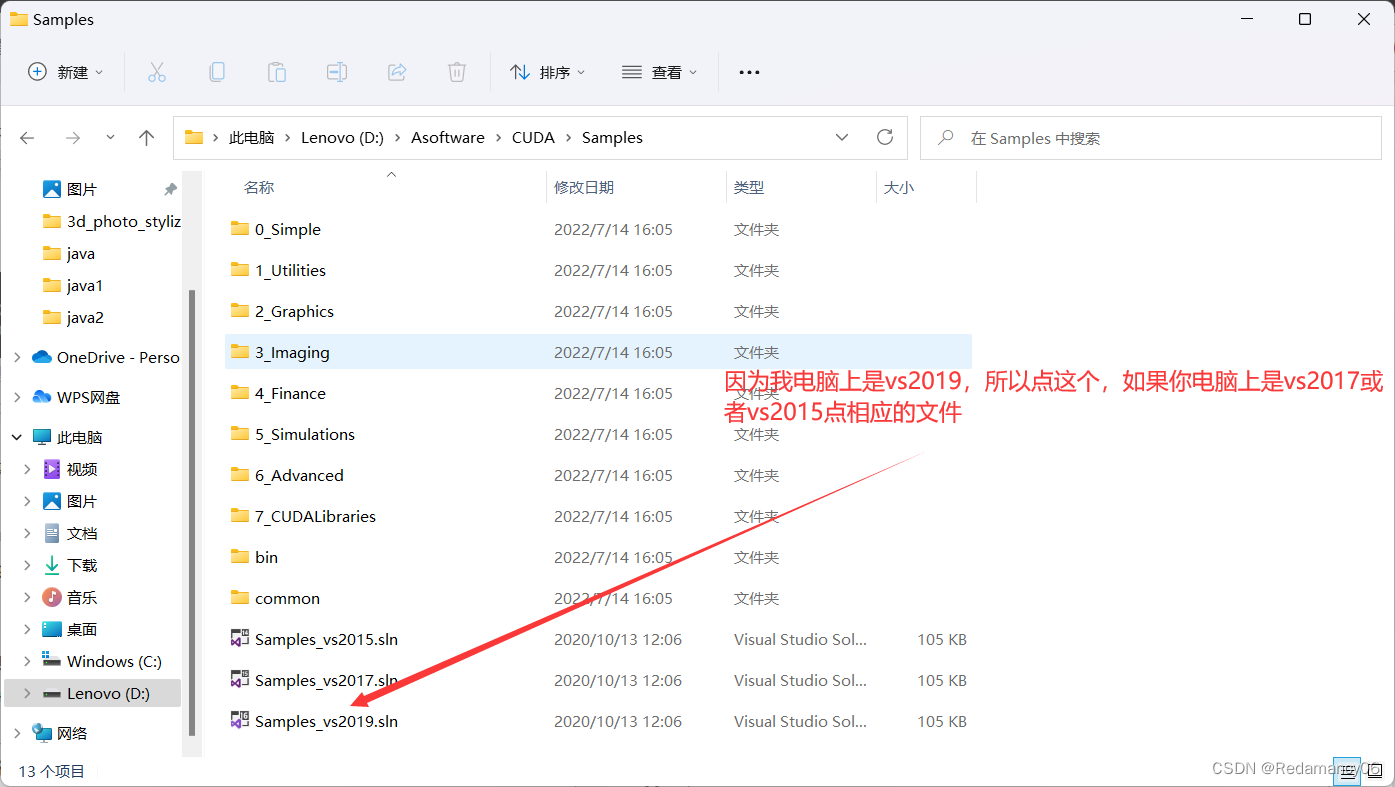This screenshot has height=787, width=1395.
Task: Select the bin folder name
Action: (x=266, y=557)
